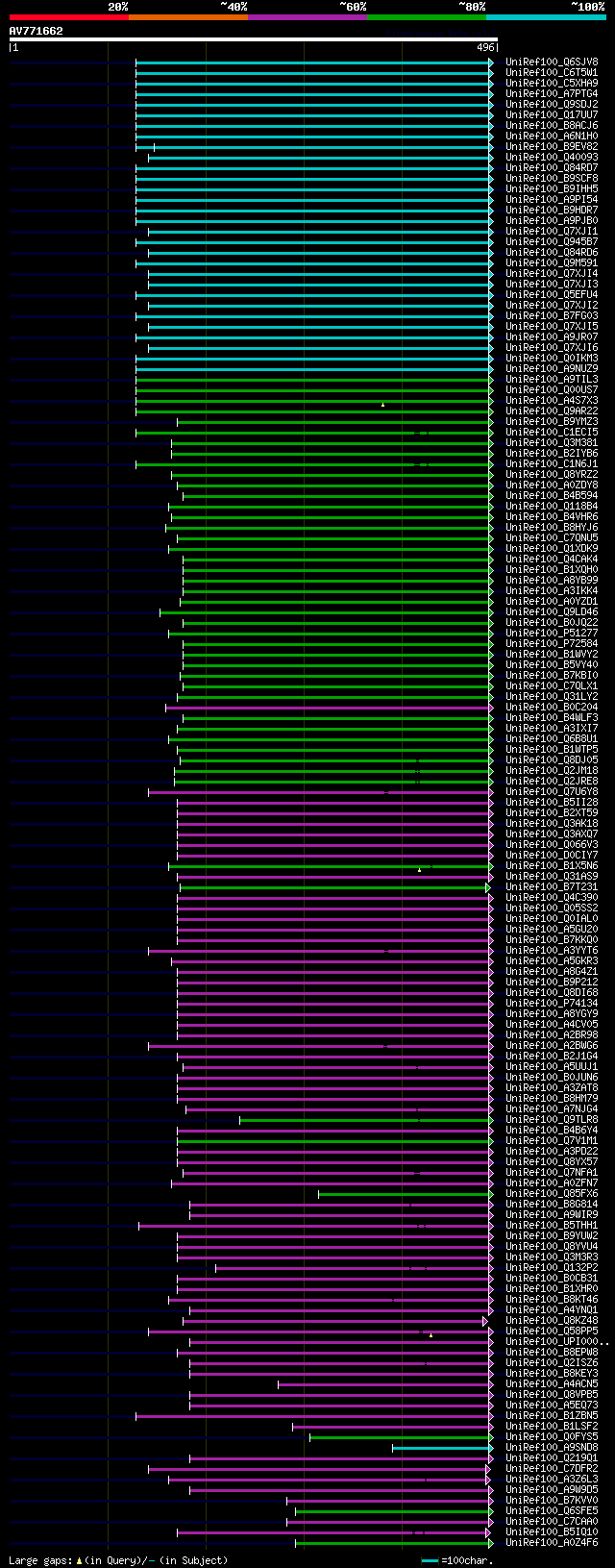Select the label UniRef100_P51277

[552, 633]
